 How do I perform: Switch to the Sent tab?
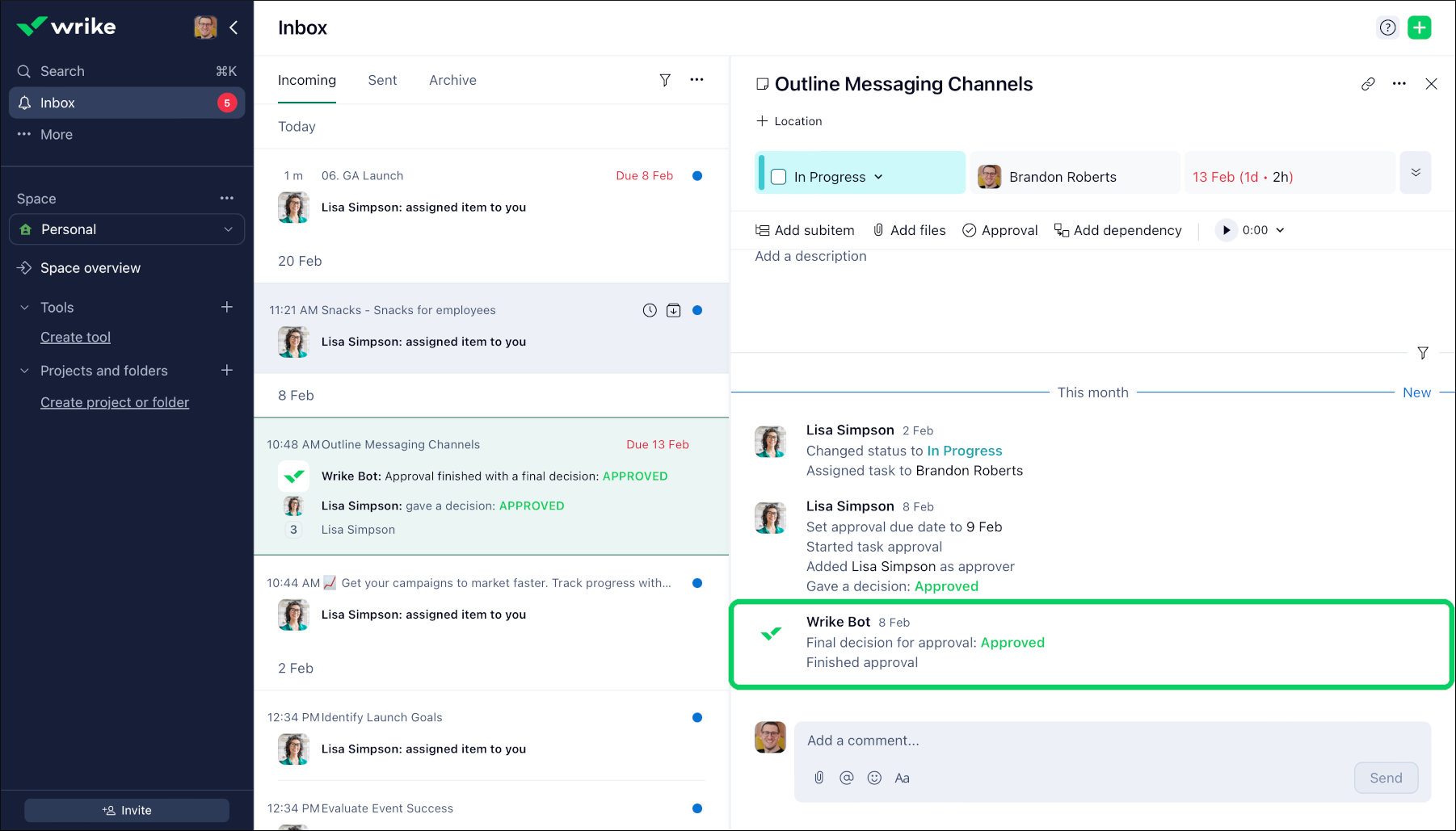pyautogui.click(x=382, y=80)
